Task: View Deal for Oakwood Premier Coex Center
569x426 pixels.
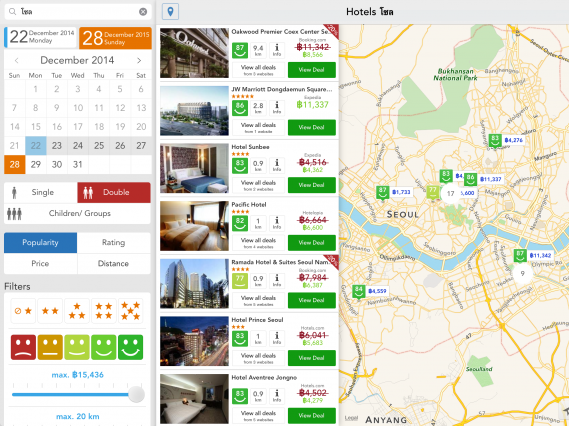Action: (x=312, y=70)
